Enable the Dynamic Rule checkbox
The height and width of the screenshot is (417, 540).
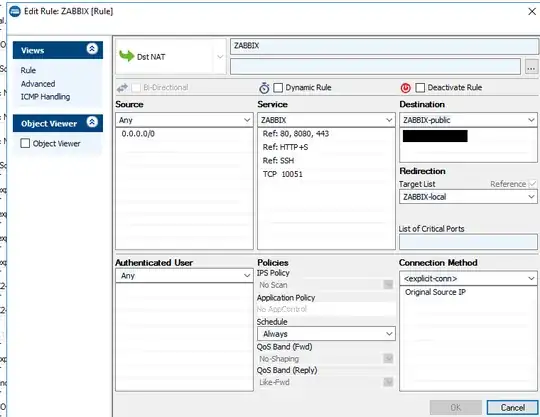point(278,88)
